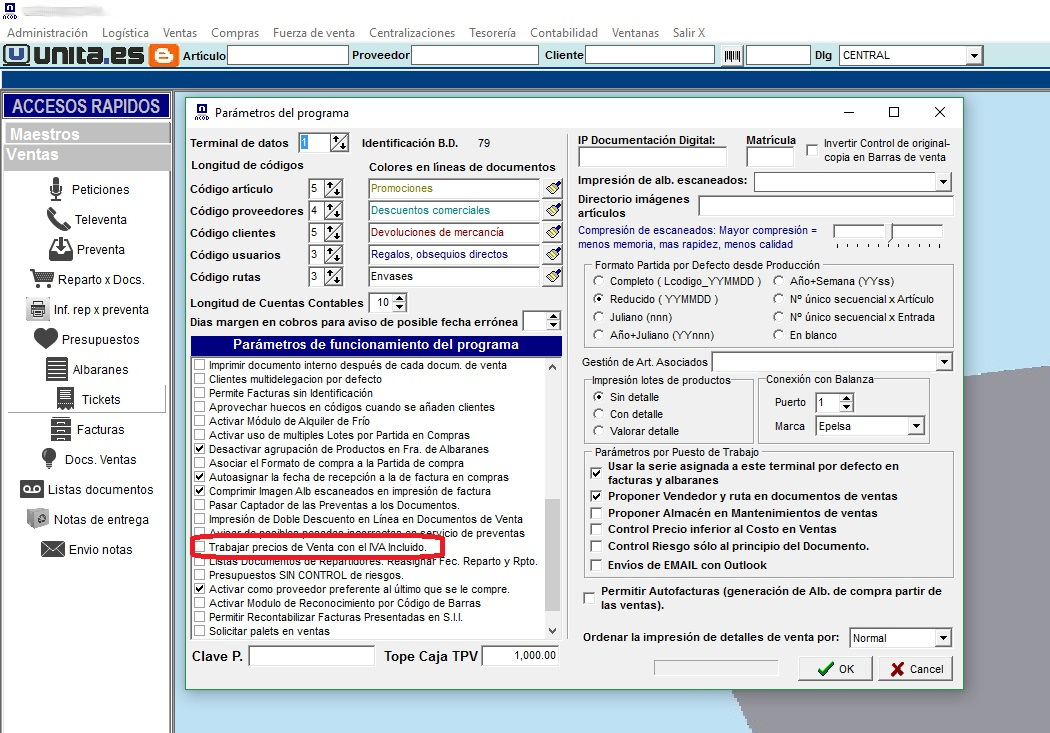Open Facturas drawer icon

pos(61,429)
